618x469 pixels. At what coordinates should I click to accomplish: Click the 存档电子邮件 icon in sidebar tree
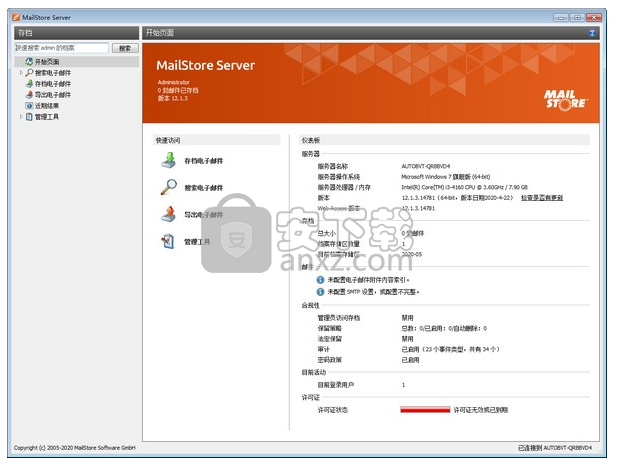click(29, 84)
